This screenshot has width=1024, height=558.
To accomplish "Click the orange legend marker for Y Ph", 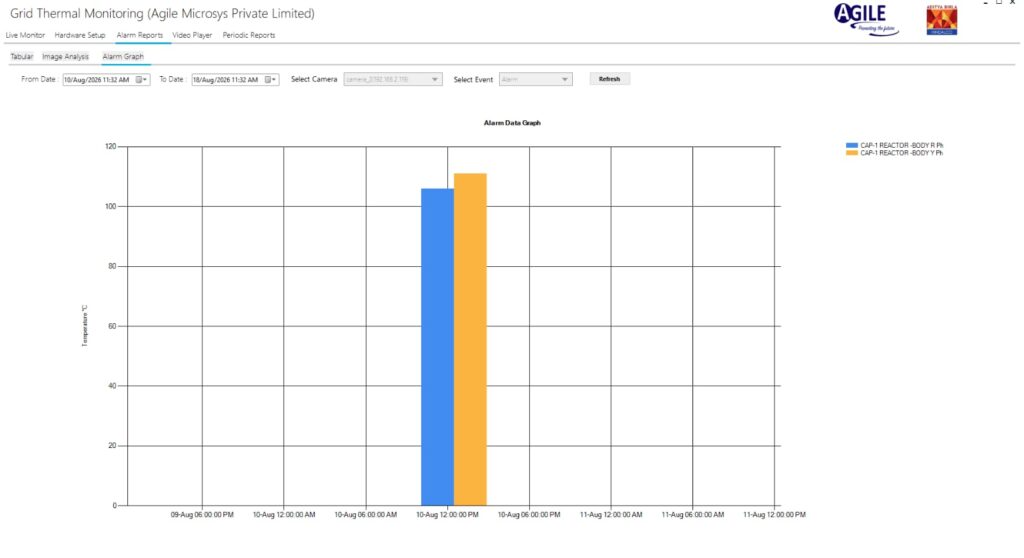I will coord(852,153).
